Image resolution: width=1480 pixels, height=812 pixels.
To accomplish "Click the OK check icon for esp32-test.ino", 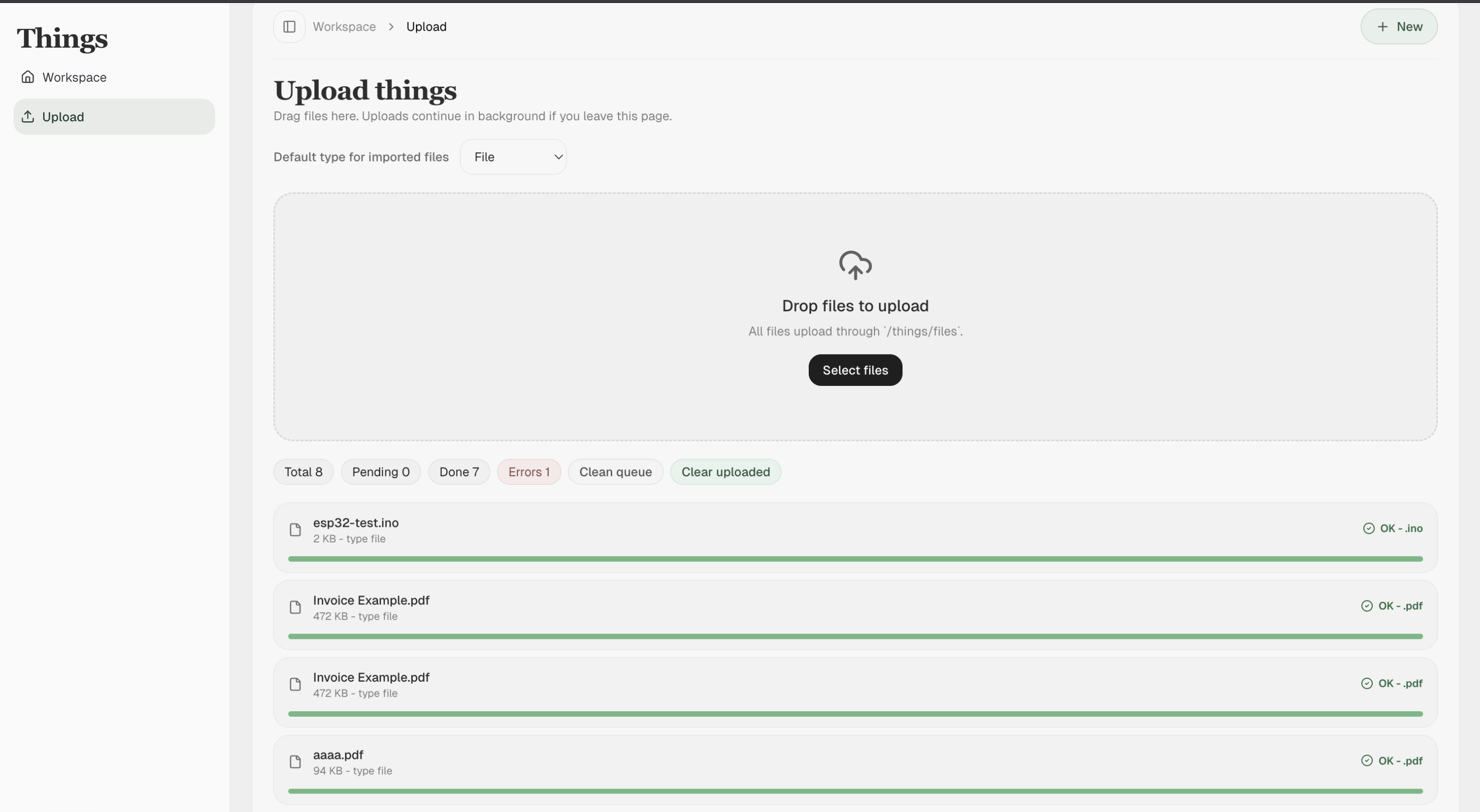I will click(x=1368, y=528).
